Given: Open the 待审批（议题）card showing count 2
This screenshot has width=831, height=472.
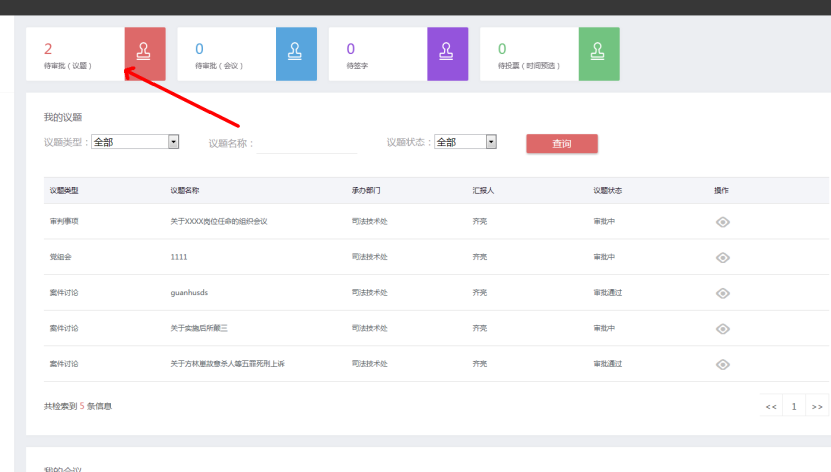Looking at the screenshot, I should [x=75, y=54].
